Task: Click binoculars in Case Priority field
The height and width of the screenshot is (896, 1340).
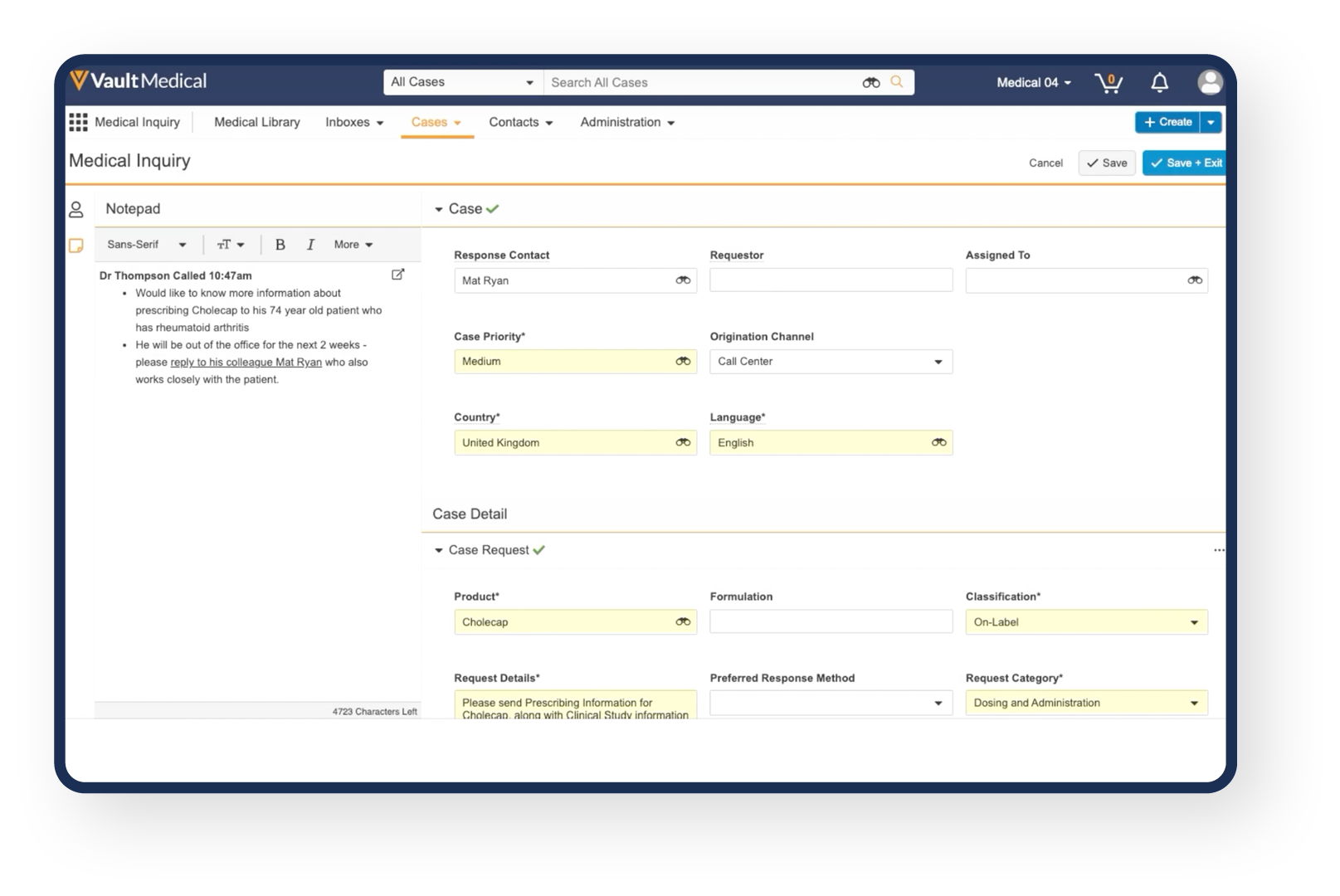Action: (x=683, y=362)
